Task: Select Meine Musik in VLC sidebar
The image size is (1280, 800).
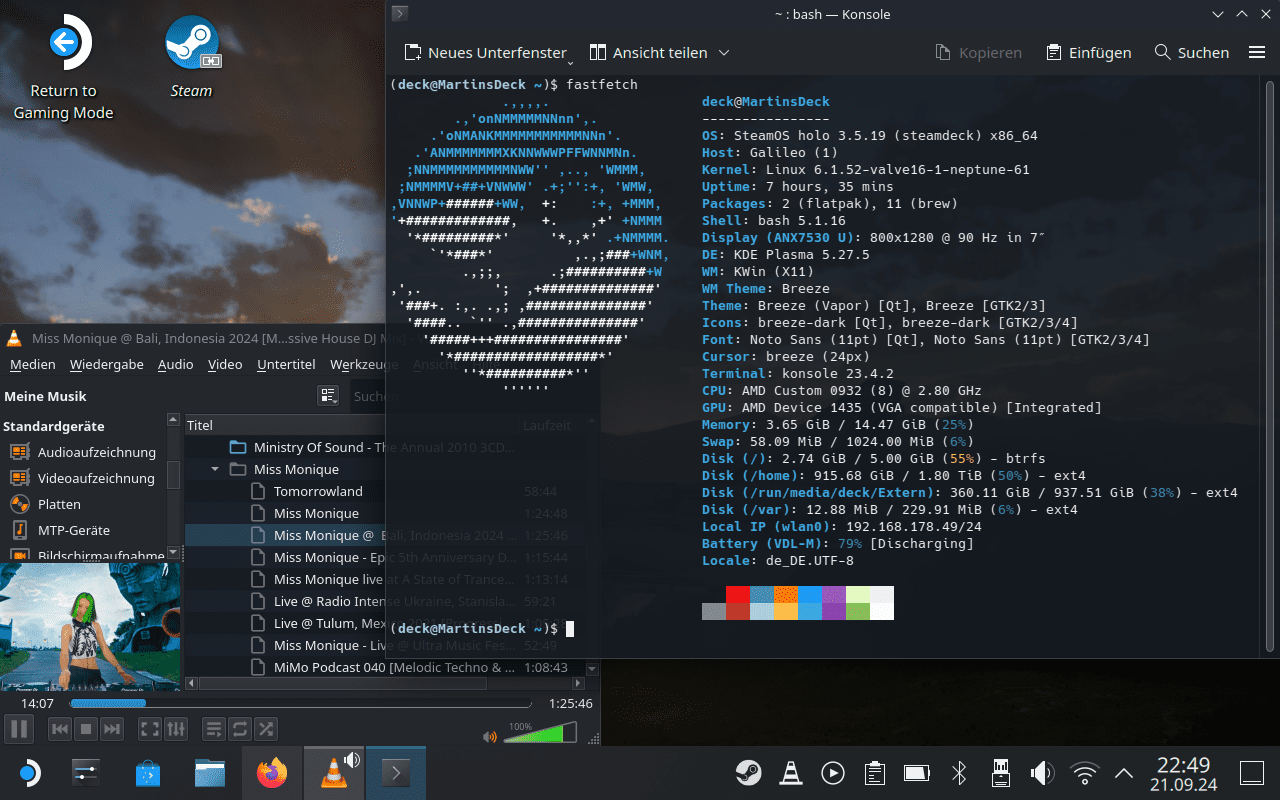Action: 45,396
